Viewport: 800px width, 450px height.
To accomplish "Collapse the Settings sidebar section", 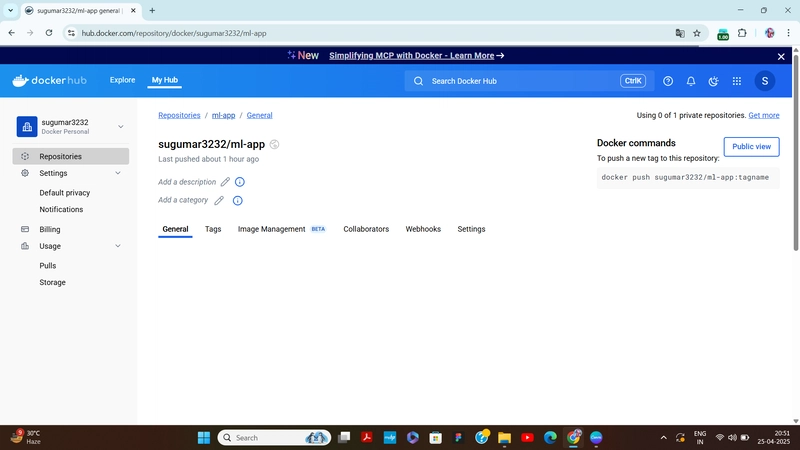I will tap(118, 173).
